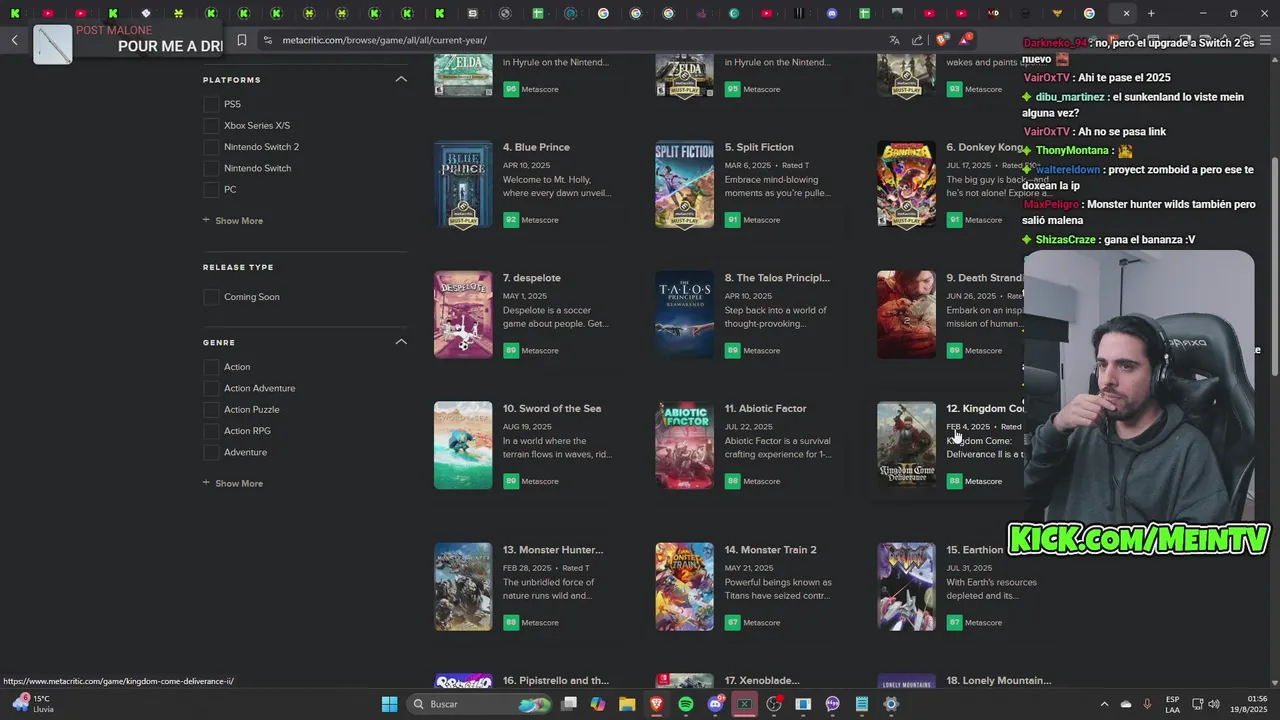Open 8. The Talos Principle title link
Screen dimensions: 1280x720
click(777, 278)
